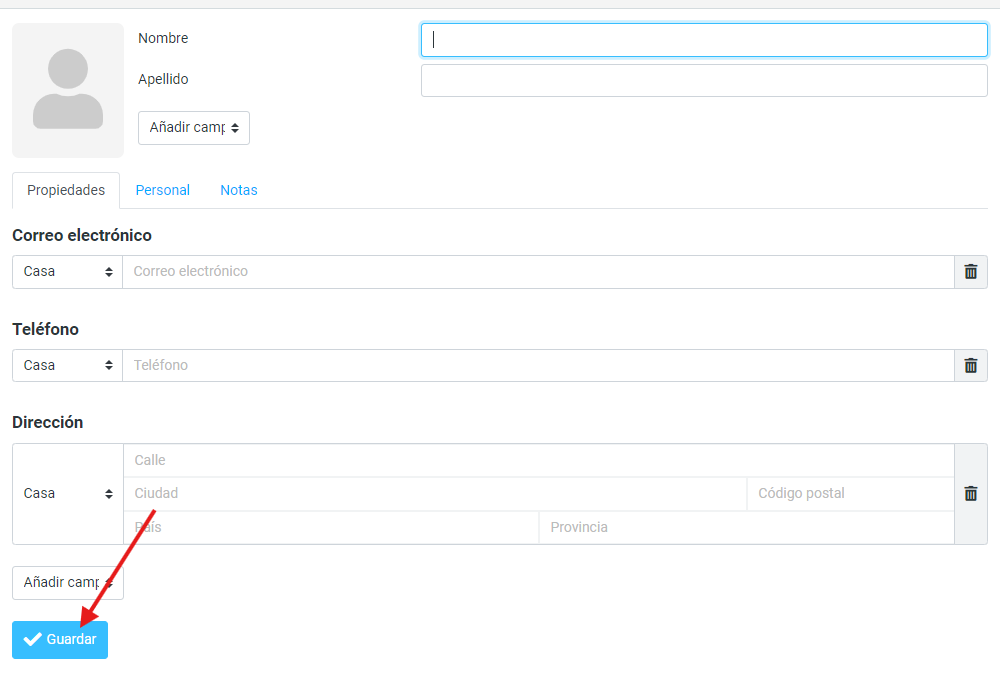Open the email type Casa dropdown

point(68,272)
